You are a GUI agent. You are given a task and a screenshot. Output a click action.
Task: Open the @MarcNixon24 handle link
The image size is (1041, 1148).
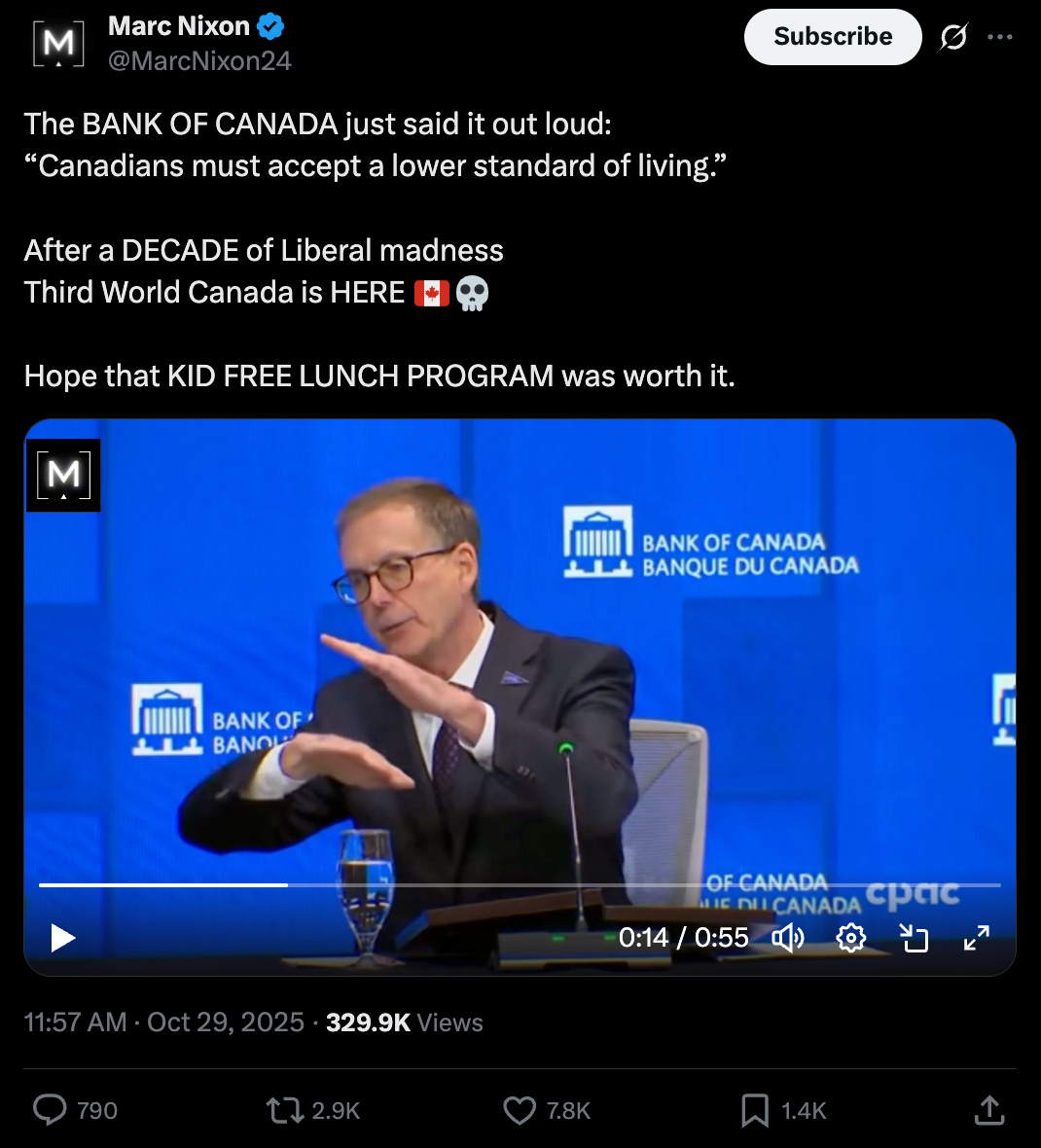pos(199,60)
